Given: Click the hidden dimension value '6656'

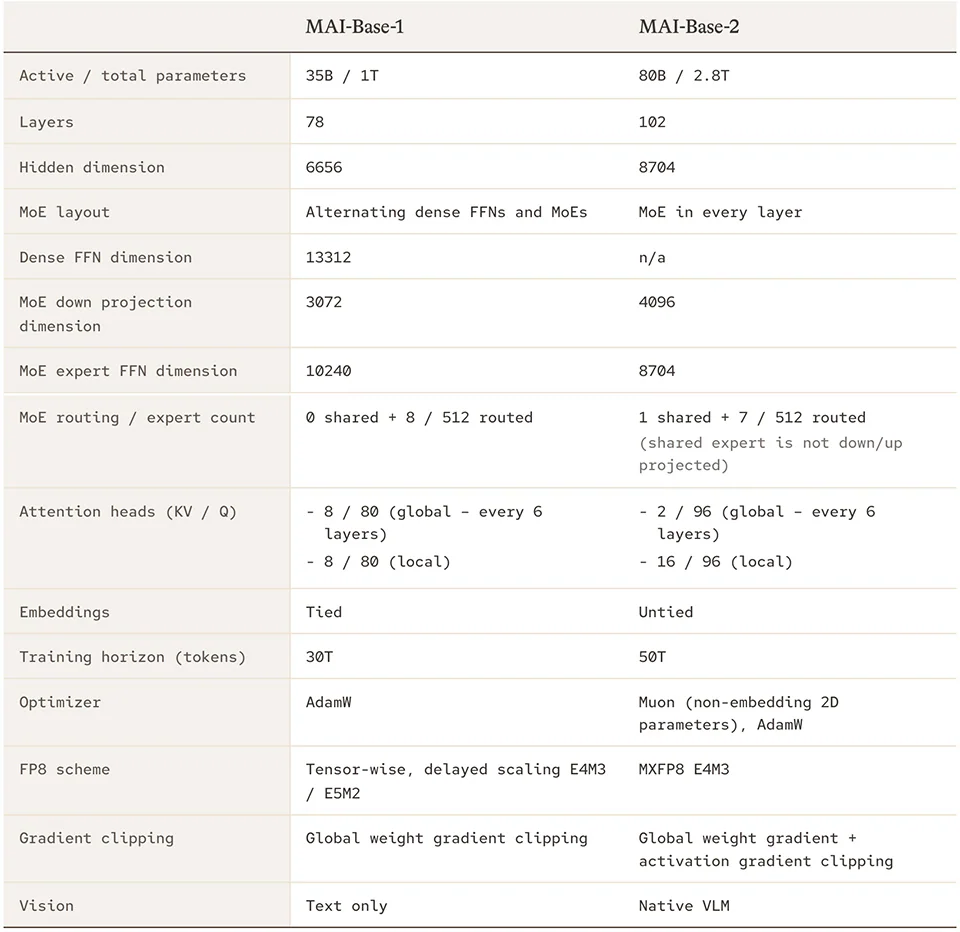Looking at the screenshot, I should pyautogui.click(x=324, y=168).
